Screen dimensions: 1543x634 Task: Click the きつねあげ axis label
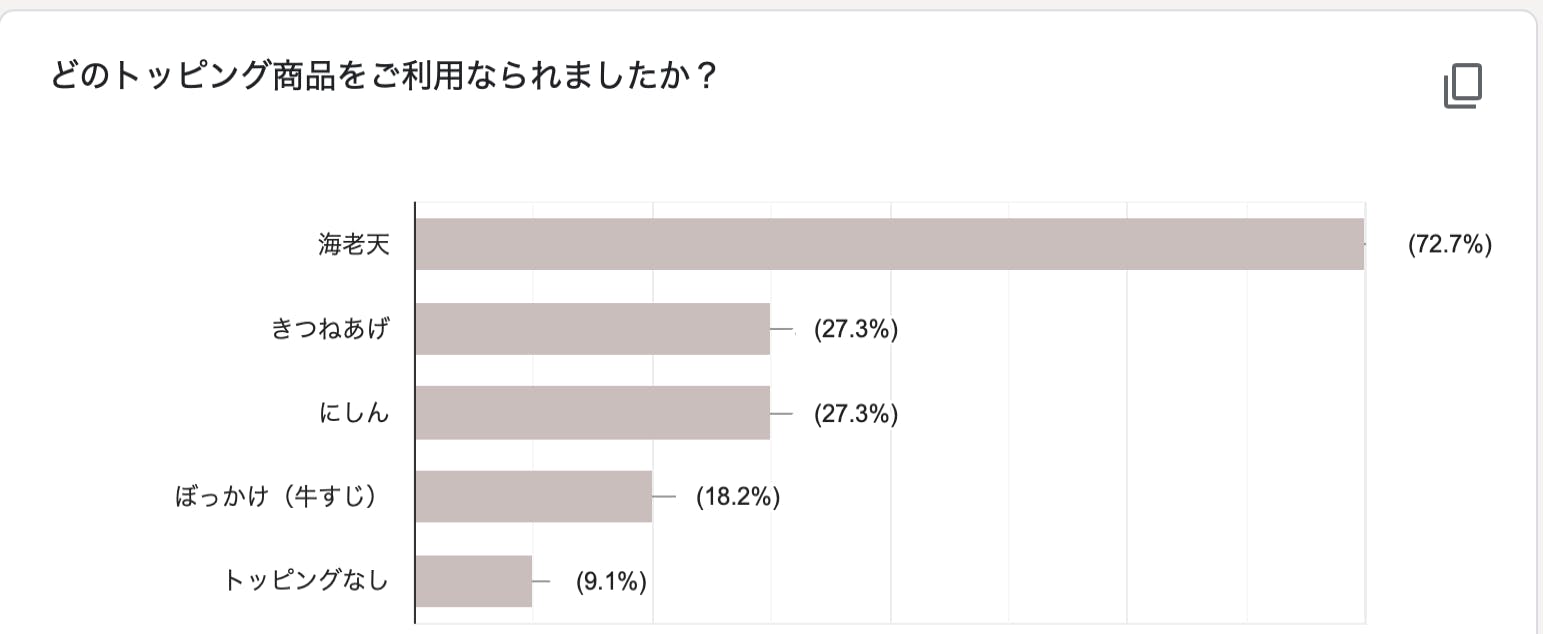point(329,329)
